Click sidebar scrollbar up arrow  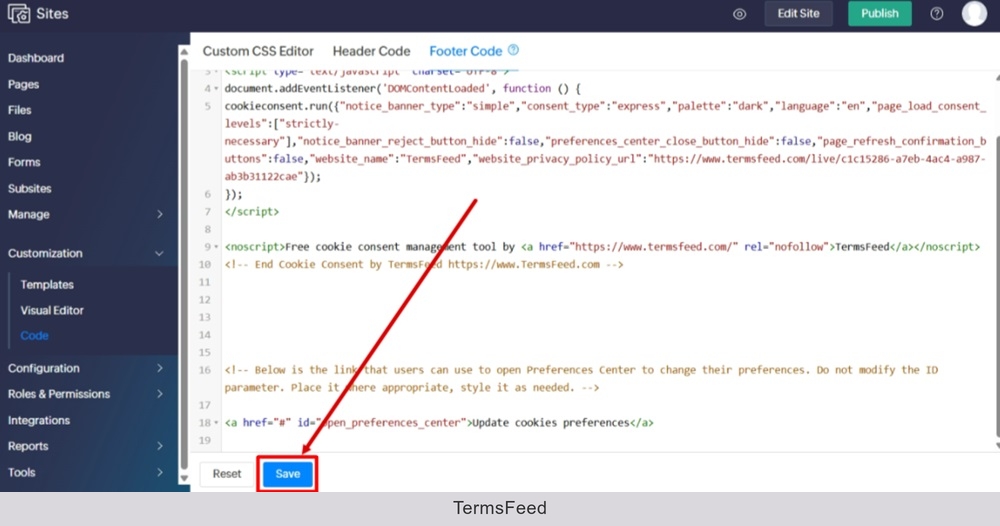[184, 52]
